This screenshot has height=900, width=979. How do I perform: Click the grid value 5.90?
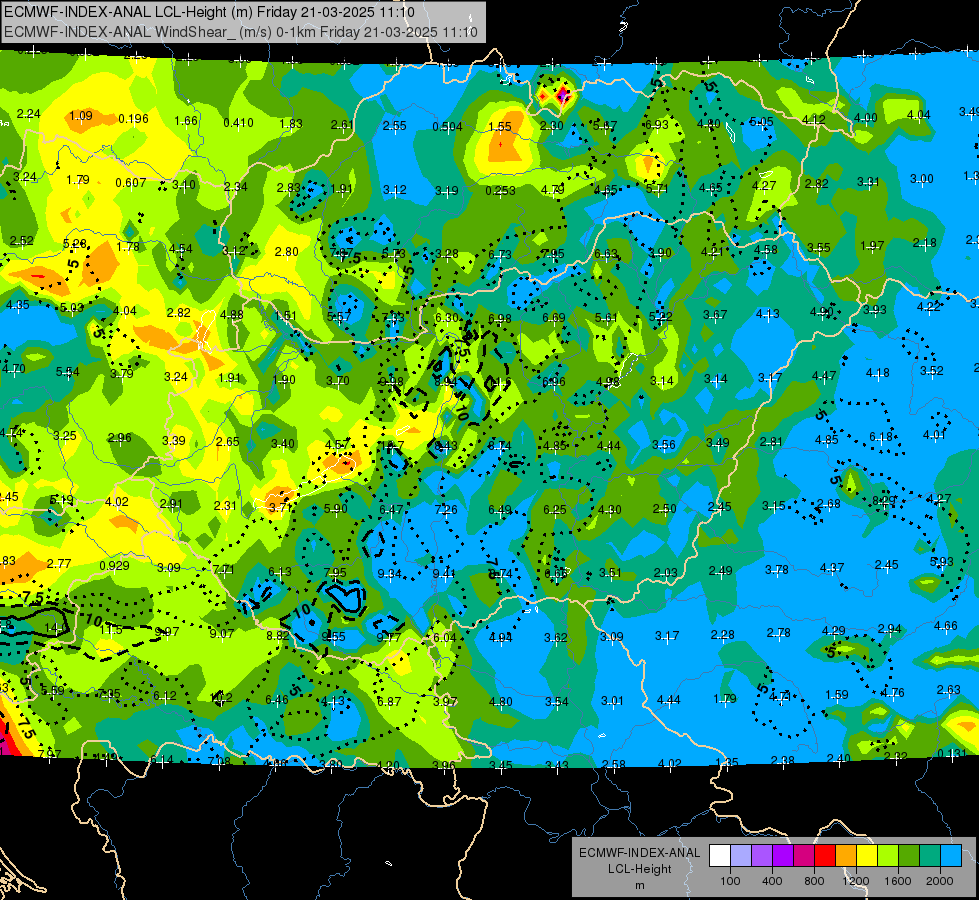[x=335, y=509]
